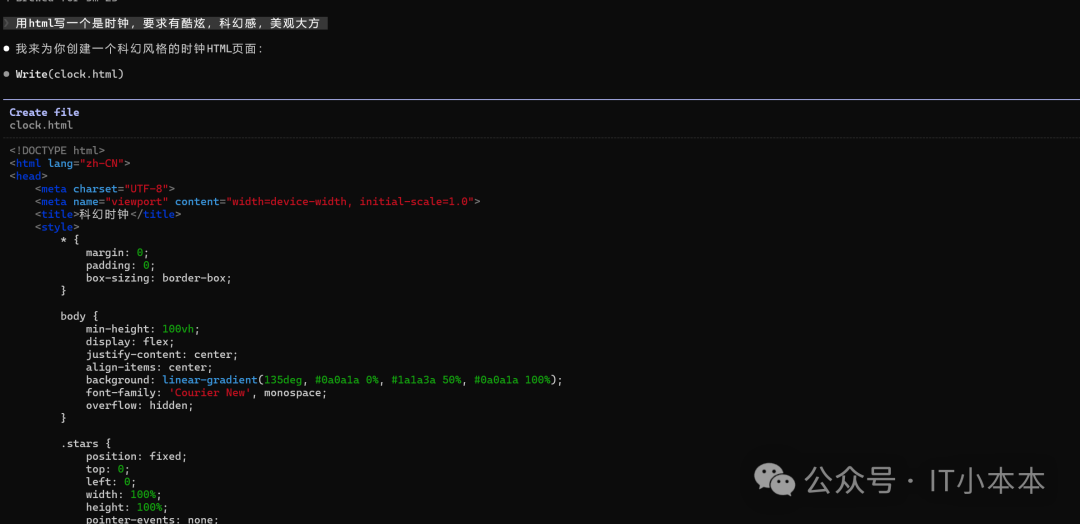
Task: Click the 'top: 0;' line
Action: (107, 469)
